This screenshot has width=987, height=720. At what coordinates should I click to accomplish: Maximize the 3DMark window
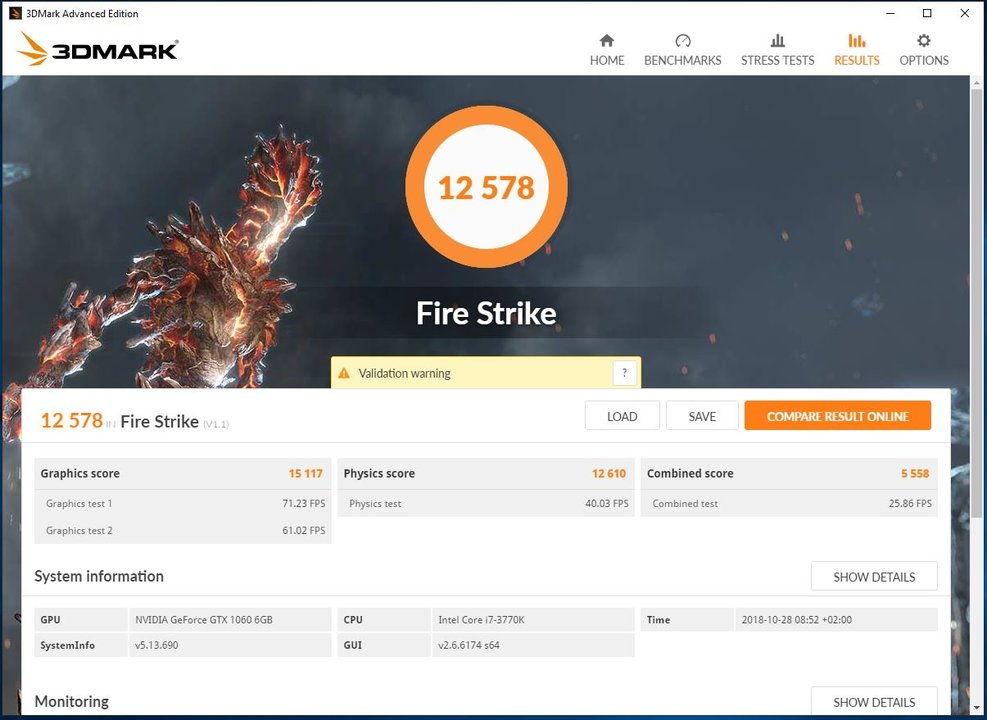coord(927,13)
